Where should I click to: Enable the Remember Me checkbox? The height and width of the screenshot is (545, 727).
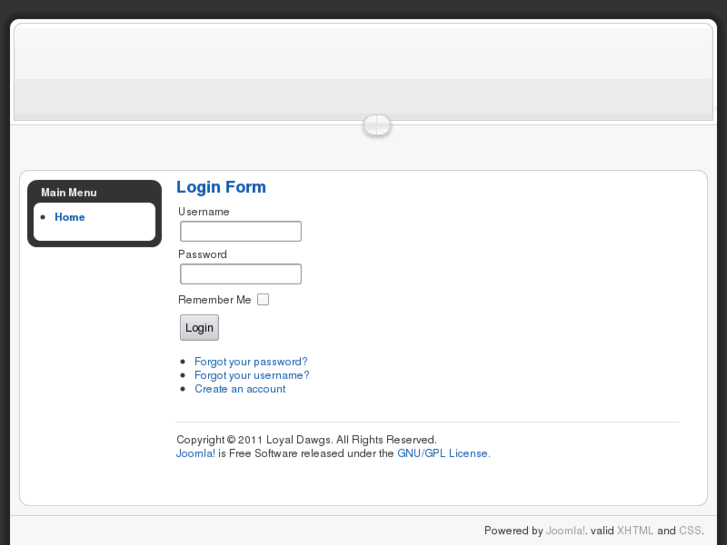(x=263, y=299)
